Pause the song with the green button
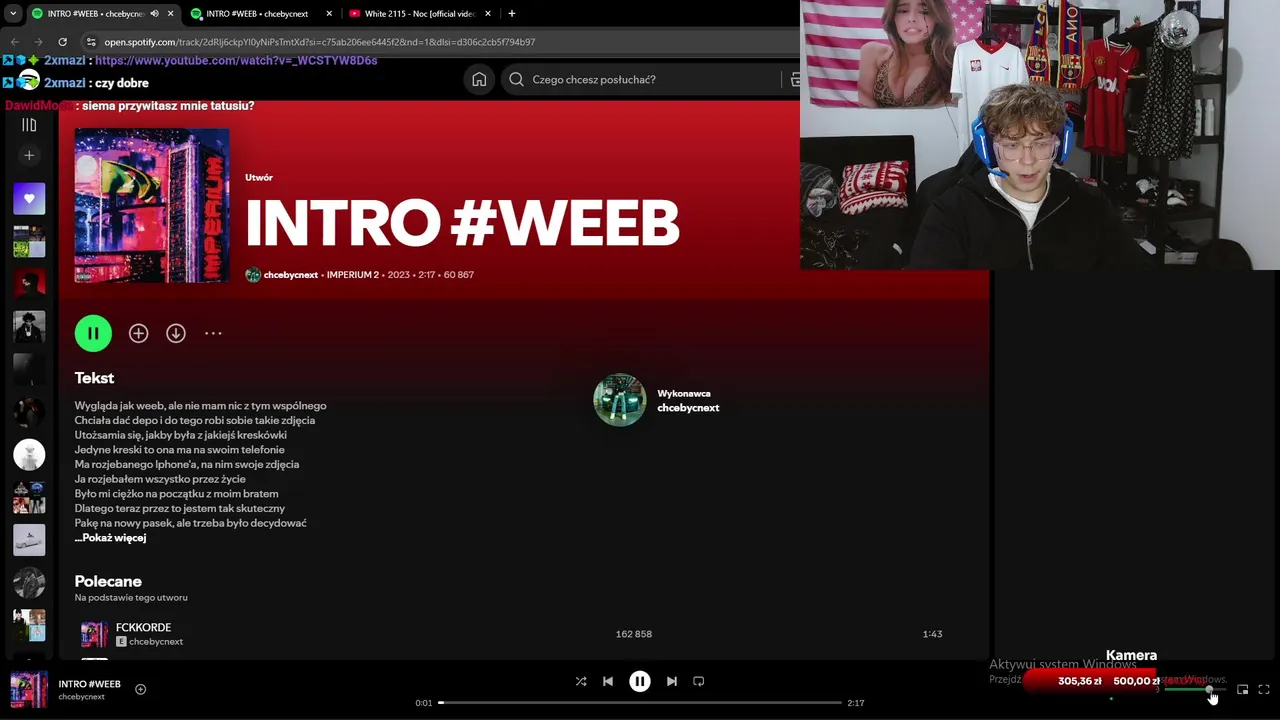 93,333
